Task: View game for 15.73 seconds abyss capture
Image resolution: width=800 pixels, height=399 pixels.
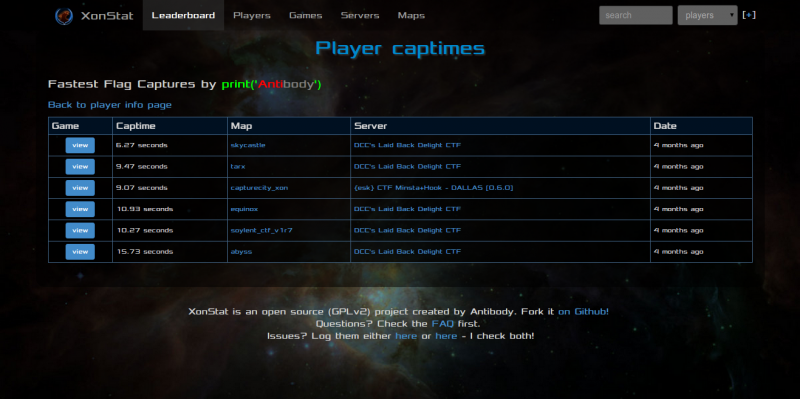Action: pos(80,252)
